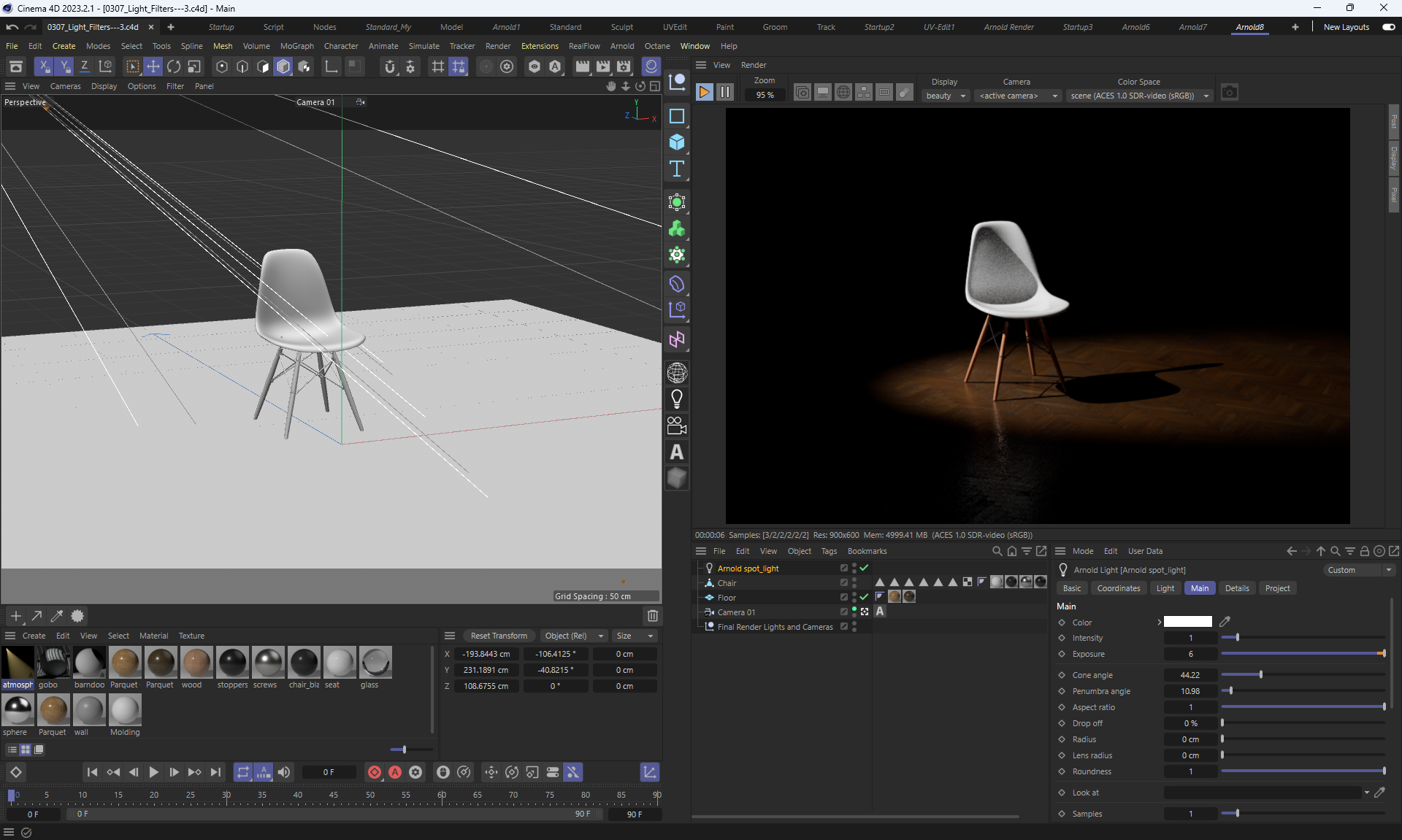The height and width of the screenshot is (840, 1402).
Task: Toggle the Floor object enabled checkmark
Action: pos(865,597)
